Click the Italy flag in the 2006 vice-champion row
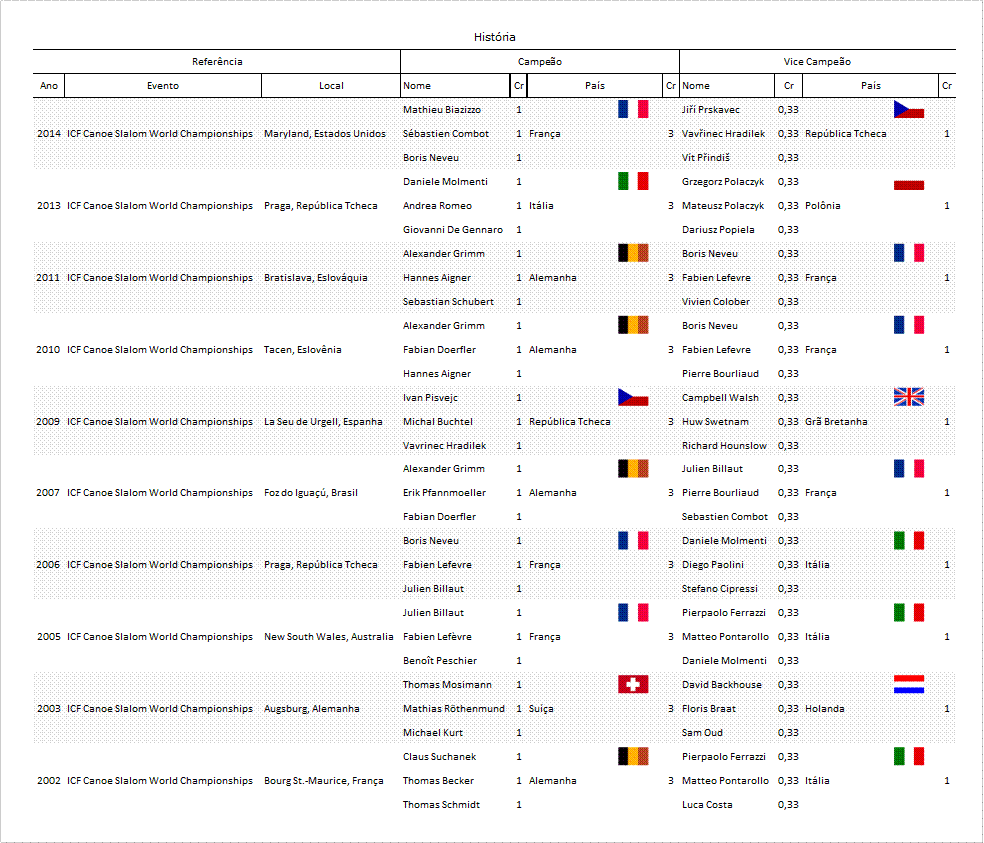The width and height of the screenshot is (984, 843). click(x=909, y=540)
